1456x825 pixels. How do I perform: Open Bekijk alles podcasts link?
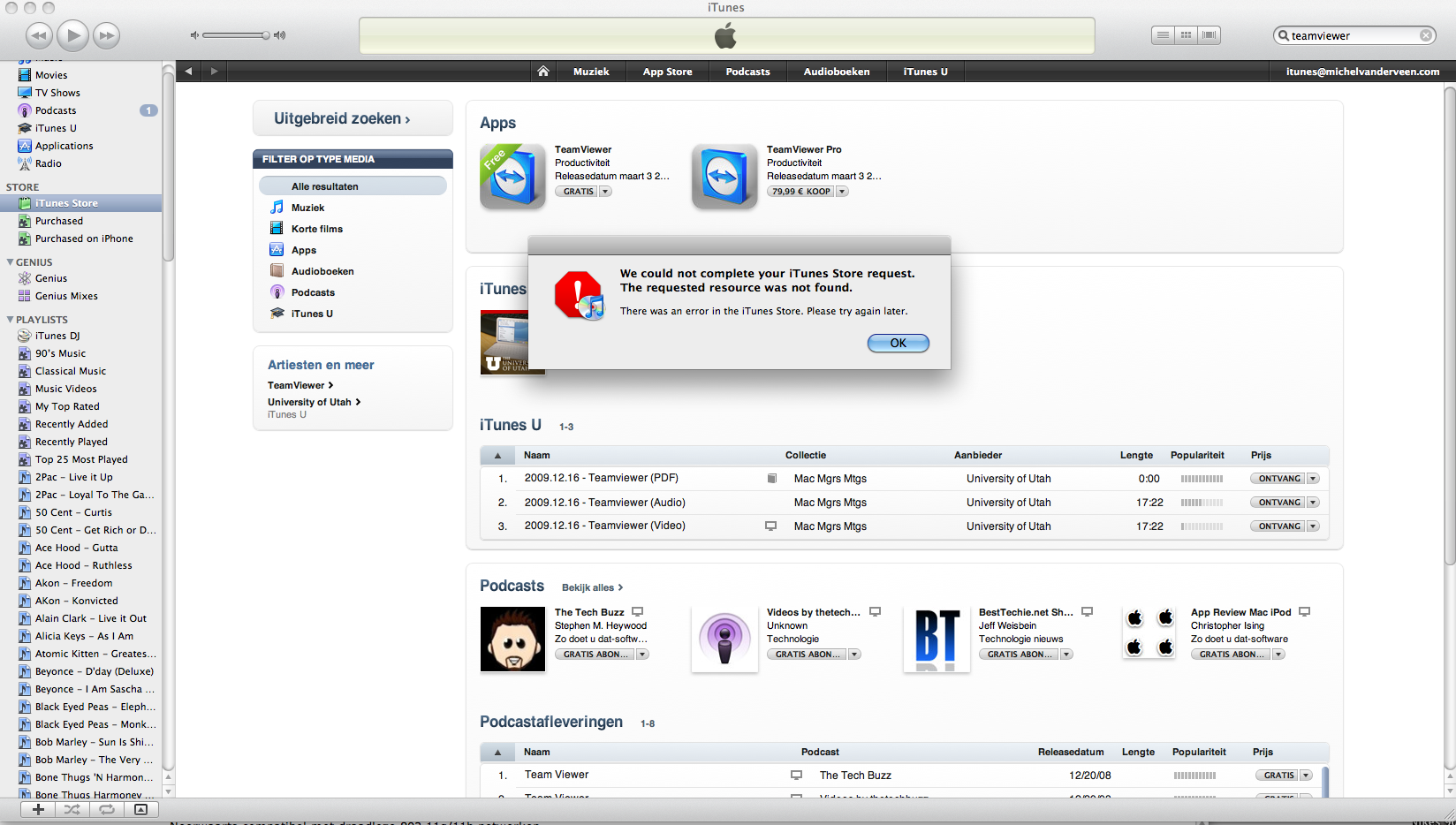click(x=592, y=587)
